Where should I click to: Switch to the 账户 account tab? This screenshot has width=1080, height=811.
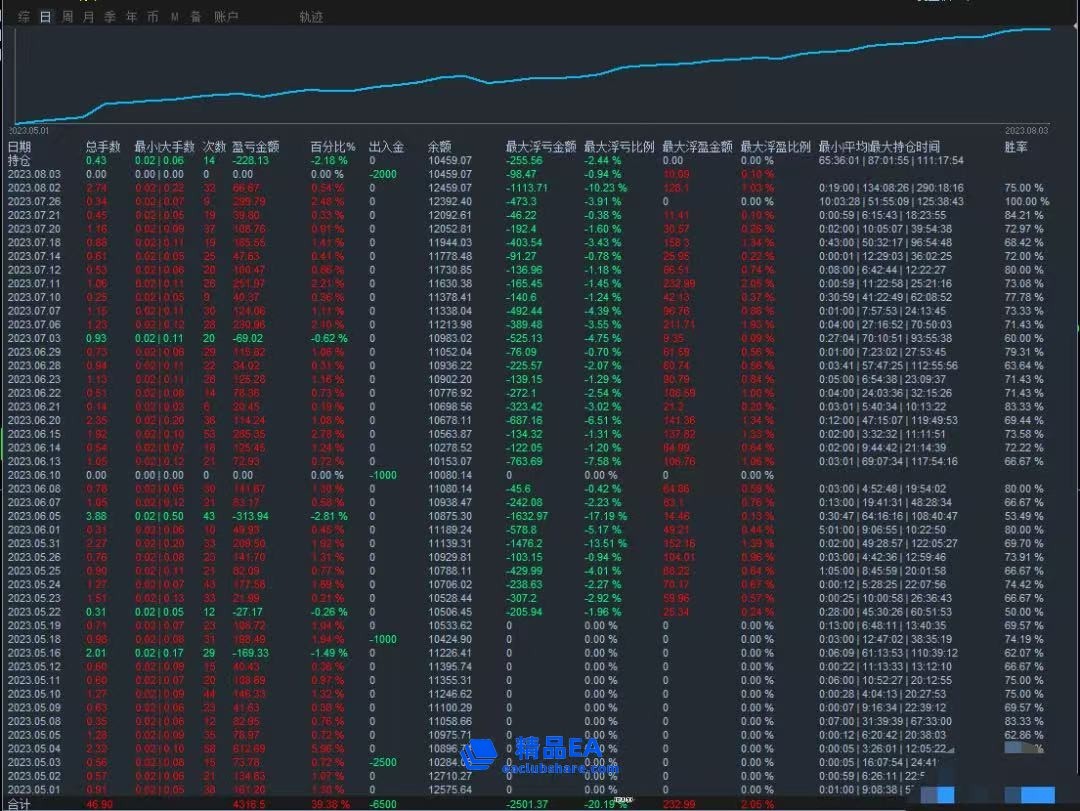click(226, 17)
